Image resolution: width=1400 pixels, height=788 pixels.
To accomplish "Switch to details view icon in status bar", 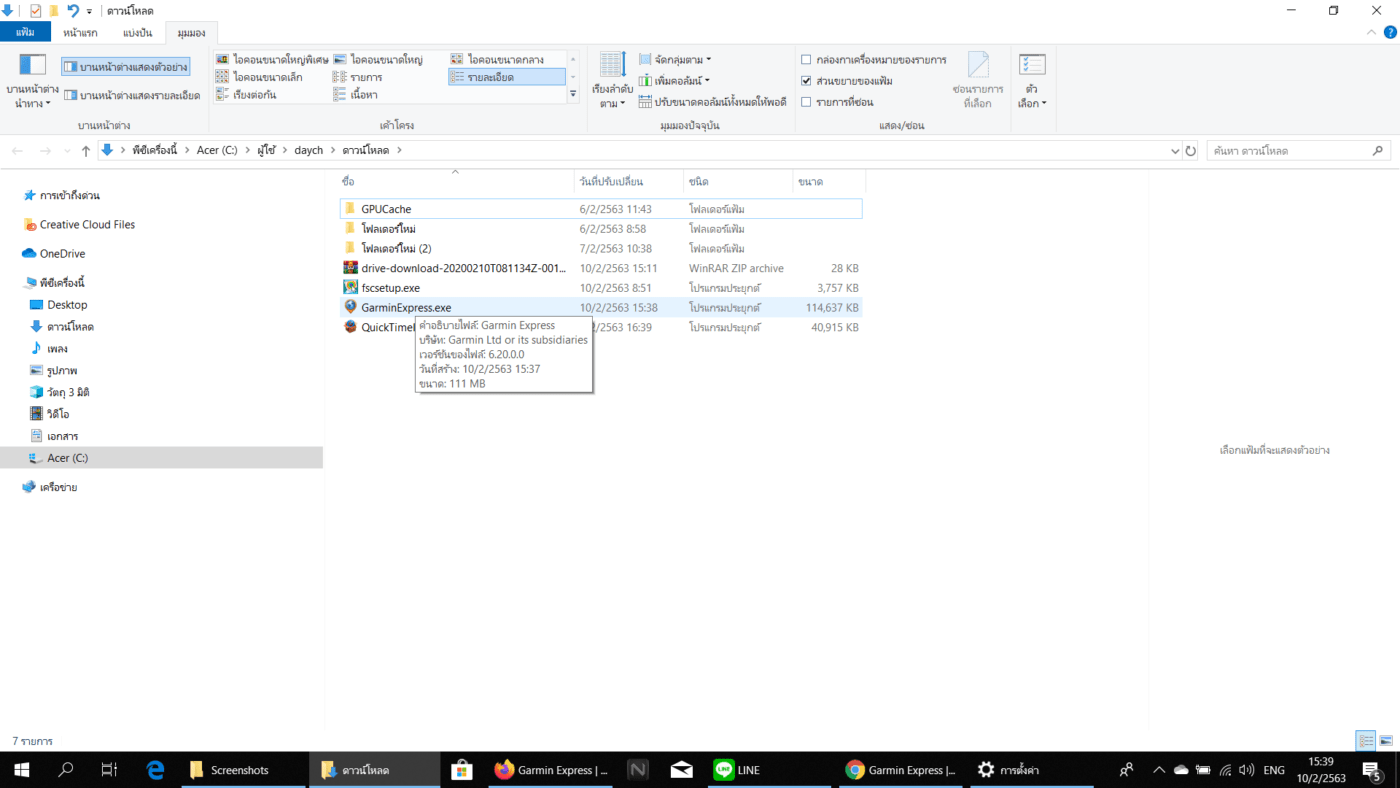I will click(1366, 741).
